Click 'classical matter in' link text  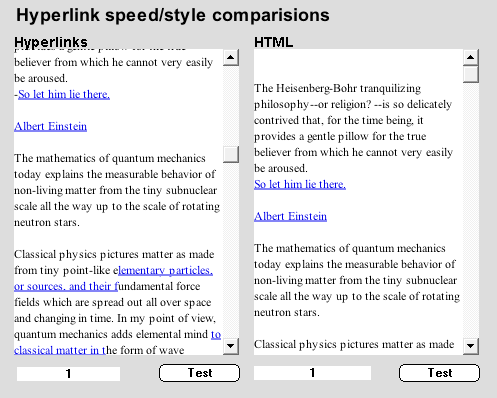[60, 350]
